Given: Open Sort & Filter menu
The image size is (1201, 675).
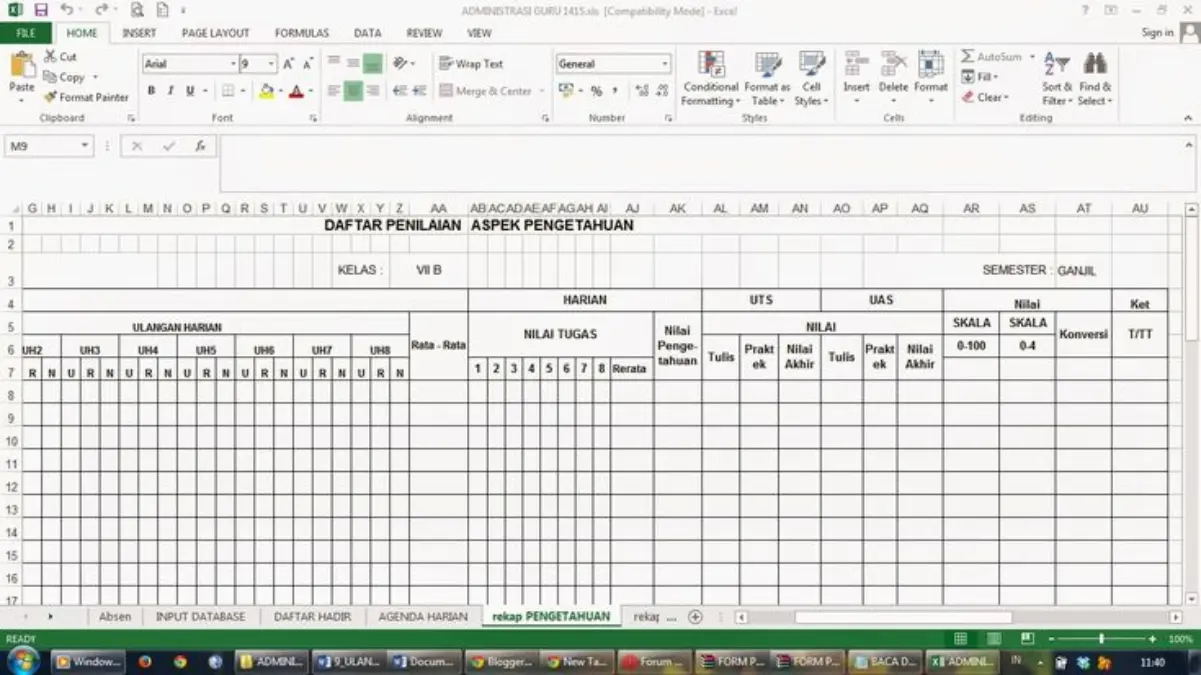Looking at the screenshot, I should pos(1056,78).
